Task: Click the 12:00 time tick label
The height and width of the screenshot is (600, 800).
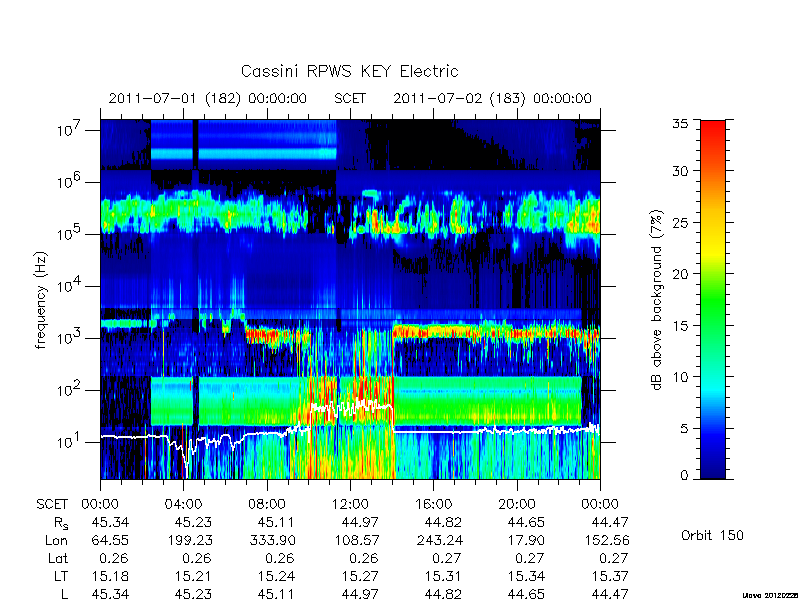Action: pos(350,504)
